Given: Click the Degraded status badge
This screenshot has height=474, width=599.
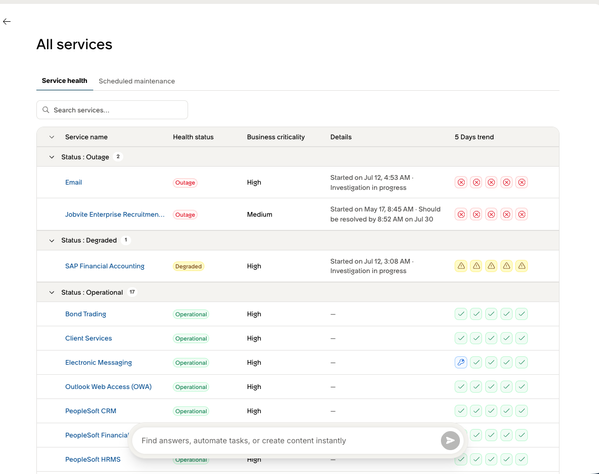Looking at the screenshot, I should coord(188,266).
